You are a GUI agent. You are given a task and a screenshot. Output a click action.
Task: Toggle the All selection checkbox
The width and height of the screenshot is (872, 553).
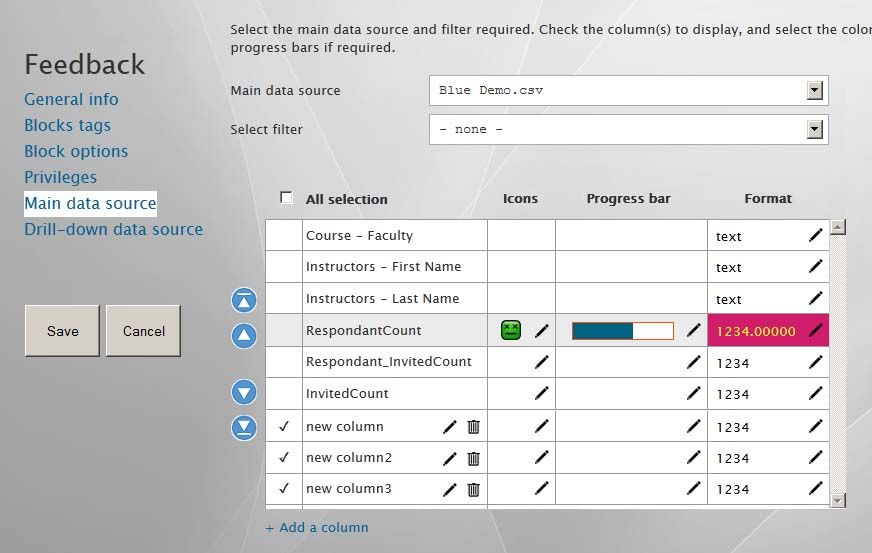[286, 198]
